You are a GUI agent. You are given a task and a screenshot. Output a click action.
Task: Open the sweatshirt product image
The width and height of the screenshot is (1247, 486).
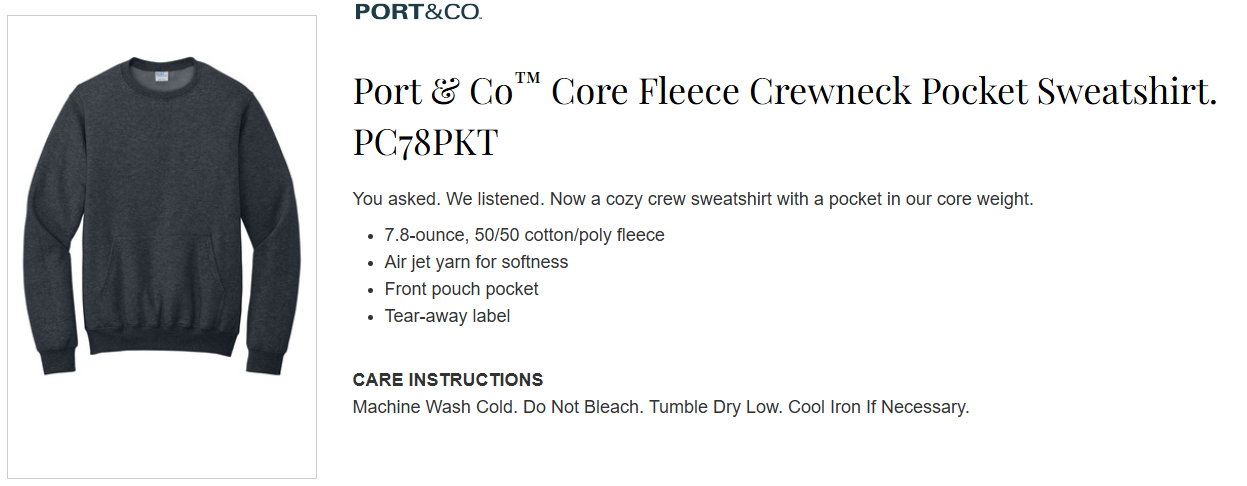click(x=162, y=246)
